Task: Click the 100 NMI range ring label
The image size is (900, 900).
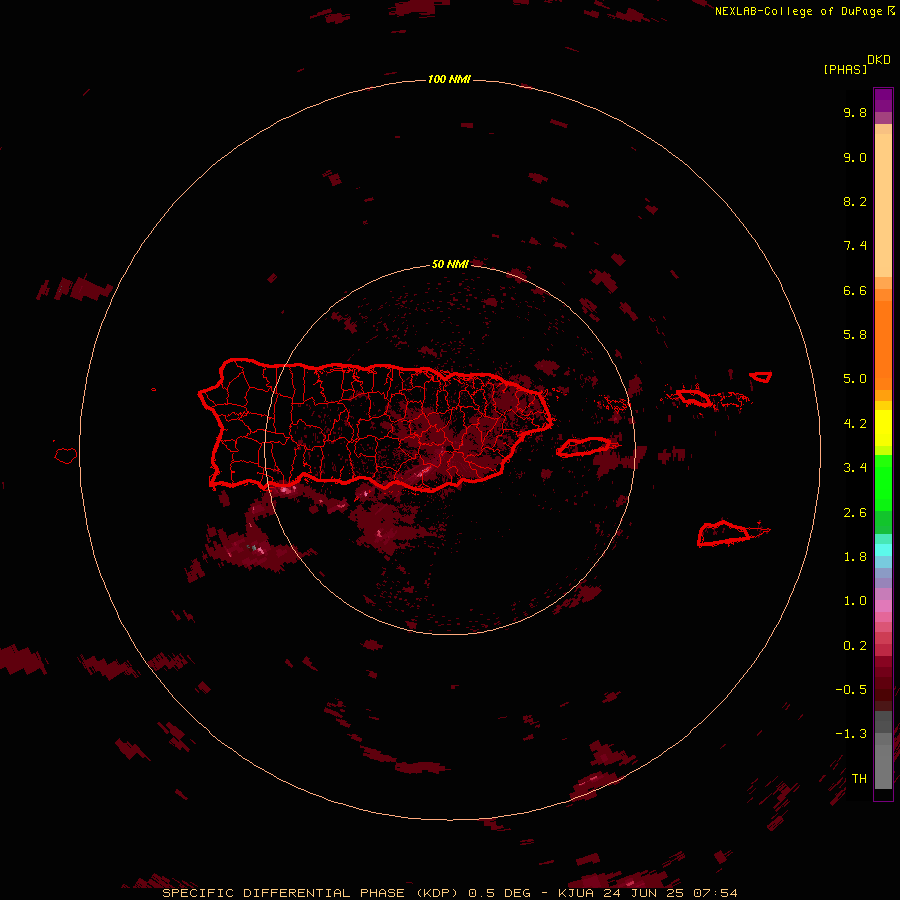Action: [x=449, y=79]
